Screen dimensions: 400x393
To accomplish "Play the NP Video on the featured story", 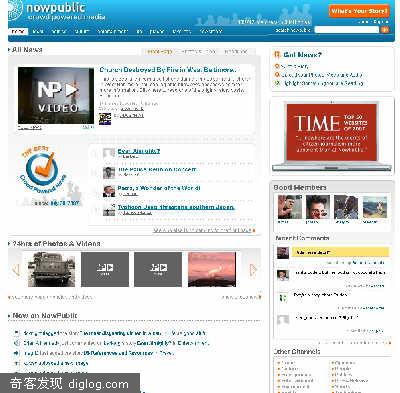I will [x=56, y=96].
